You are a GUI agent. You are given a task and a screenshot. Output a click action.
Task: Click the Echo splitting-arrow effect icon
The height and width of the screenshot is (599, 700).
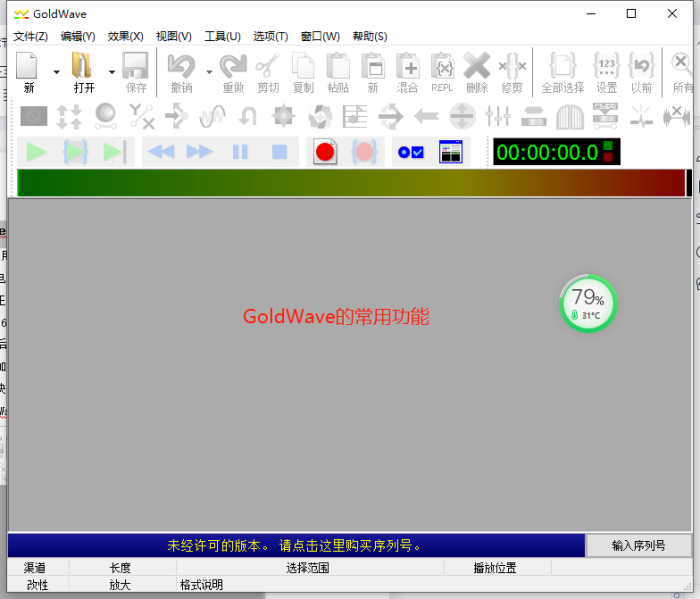click(x=177, y=116)
